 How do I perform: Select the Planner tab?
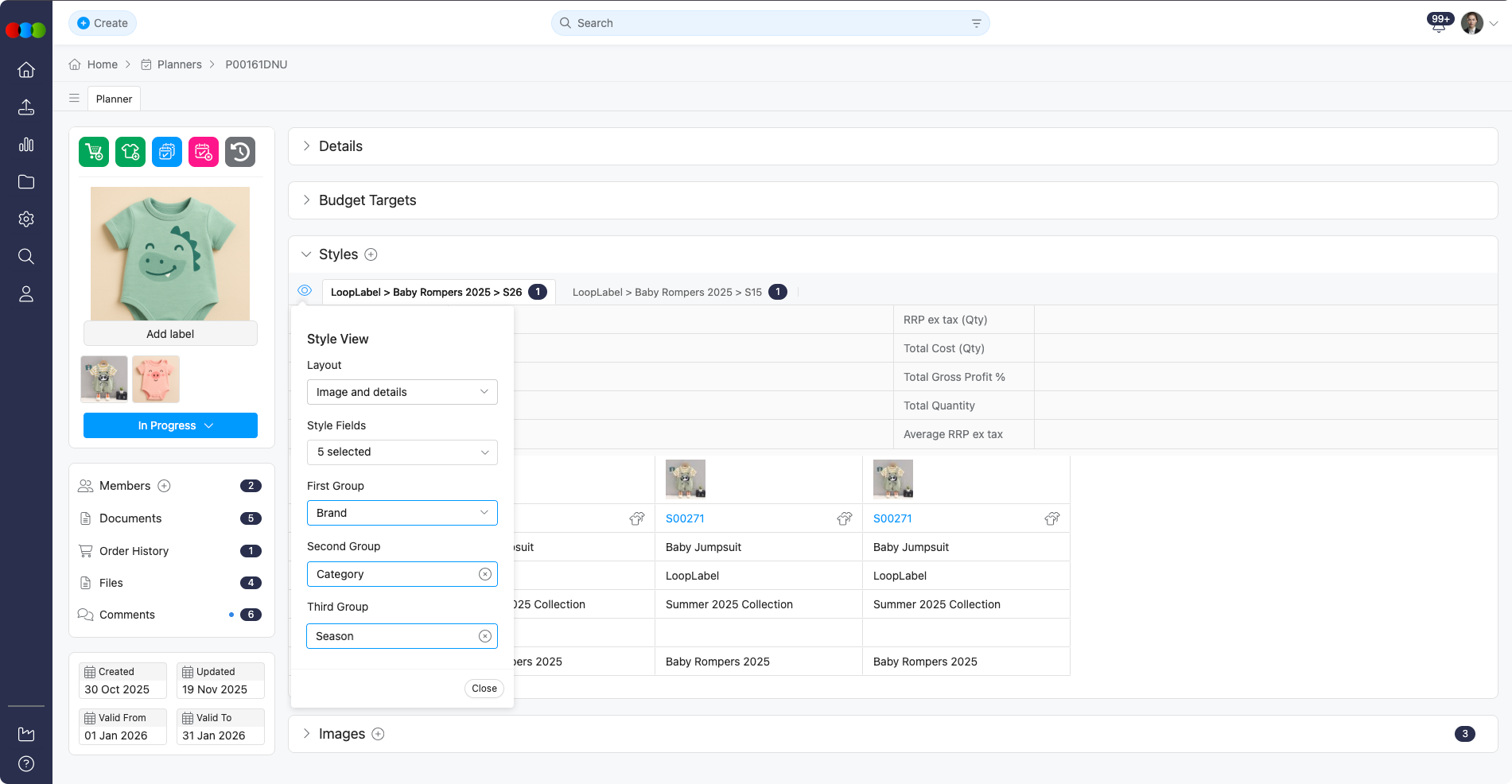[114, 99]
